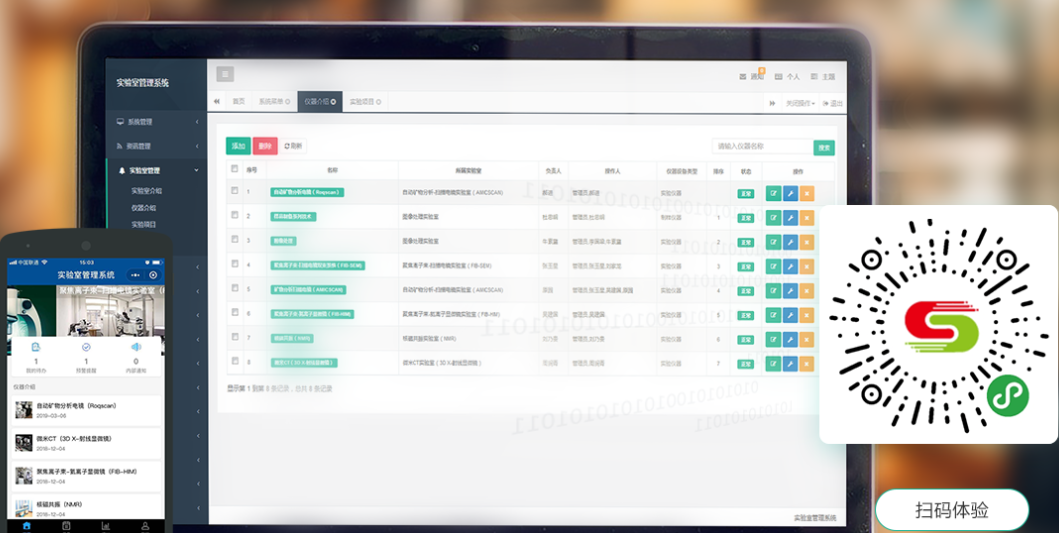Open wrench icon for row 4 FIB-SEM
The height and width of the screenshot is (533, 1059).
pyautogui.click(x=790, y=266)
